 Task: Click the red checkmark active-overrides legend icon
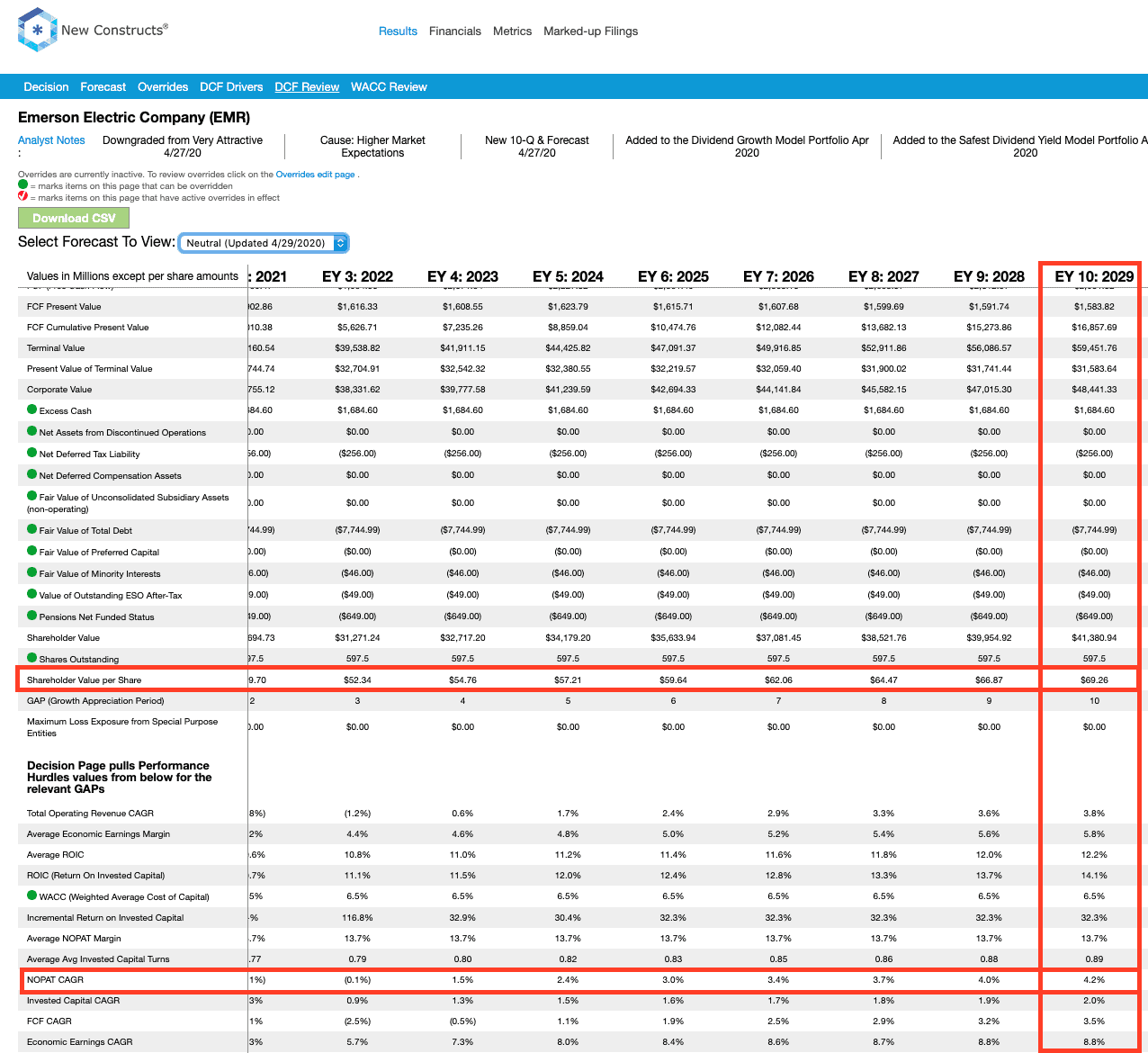(x=23, y=196)
